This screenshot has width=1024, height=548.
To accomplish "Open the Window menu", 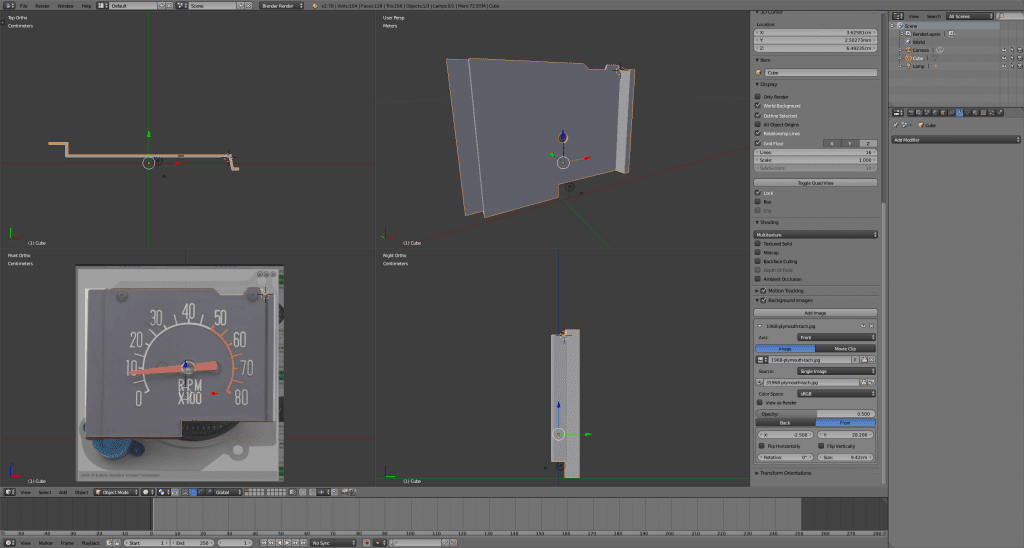I will [65, 5].
